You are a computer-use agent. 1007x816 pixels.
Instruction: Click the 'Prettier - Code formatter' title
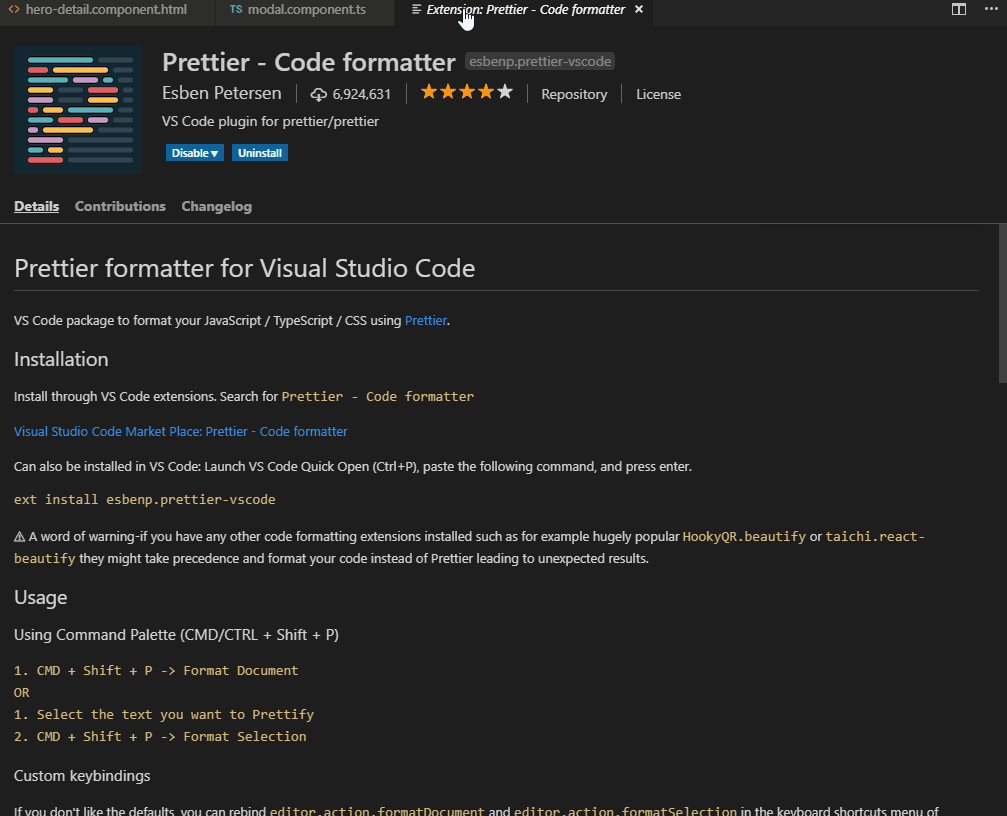coord(309,62)
